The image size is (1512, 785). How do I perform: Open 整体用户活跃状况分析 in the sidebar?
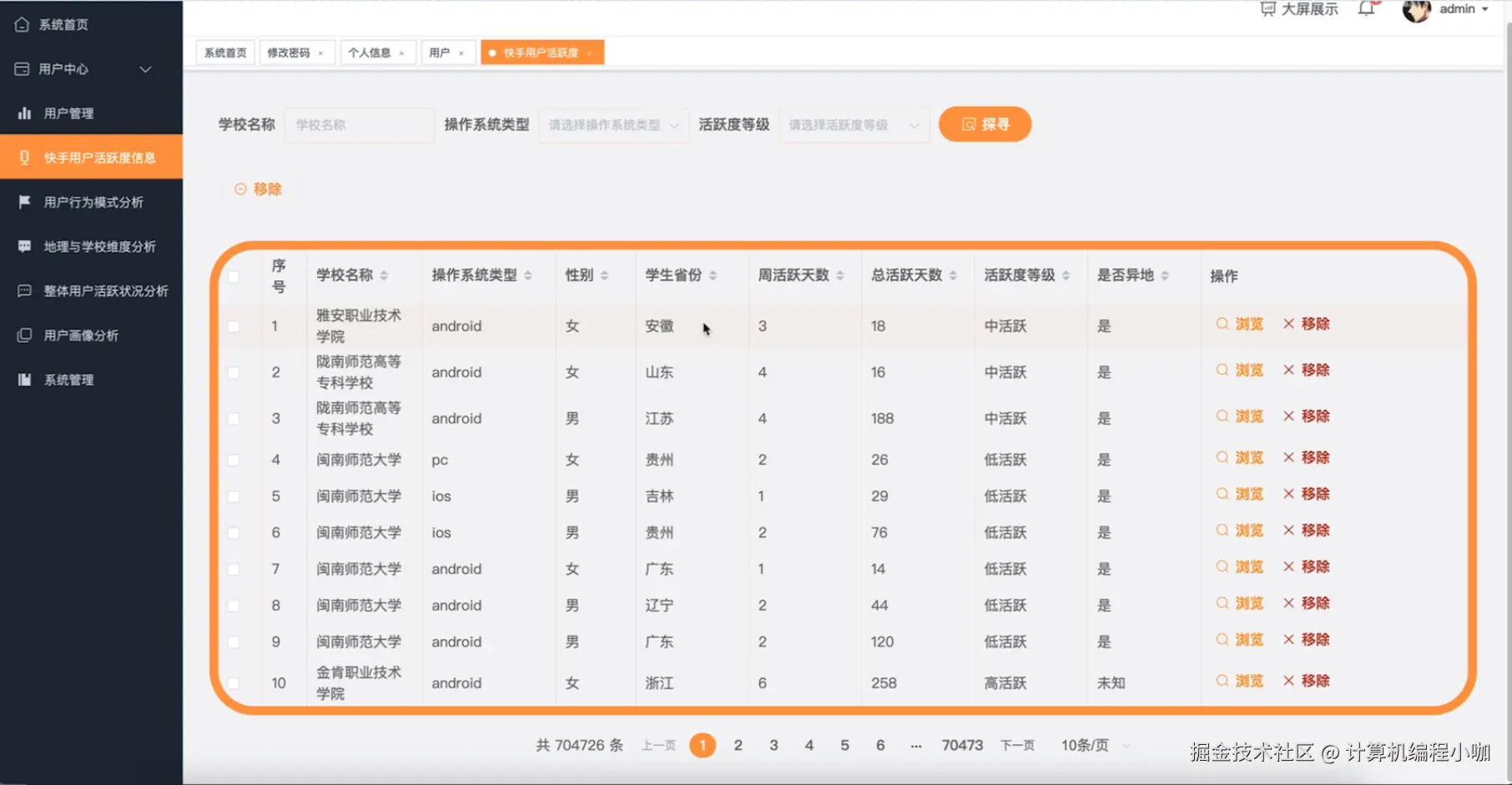pos(91,291)
